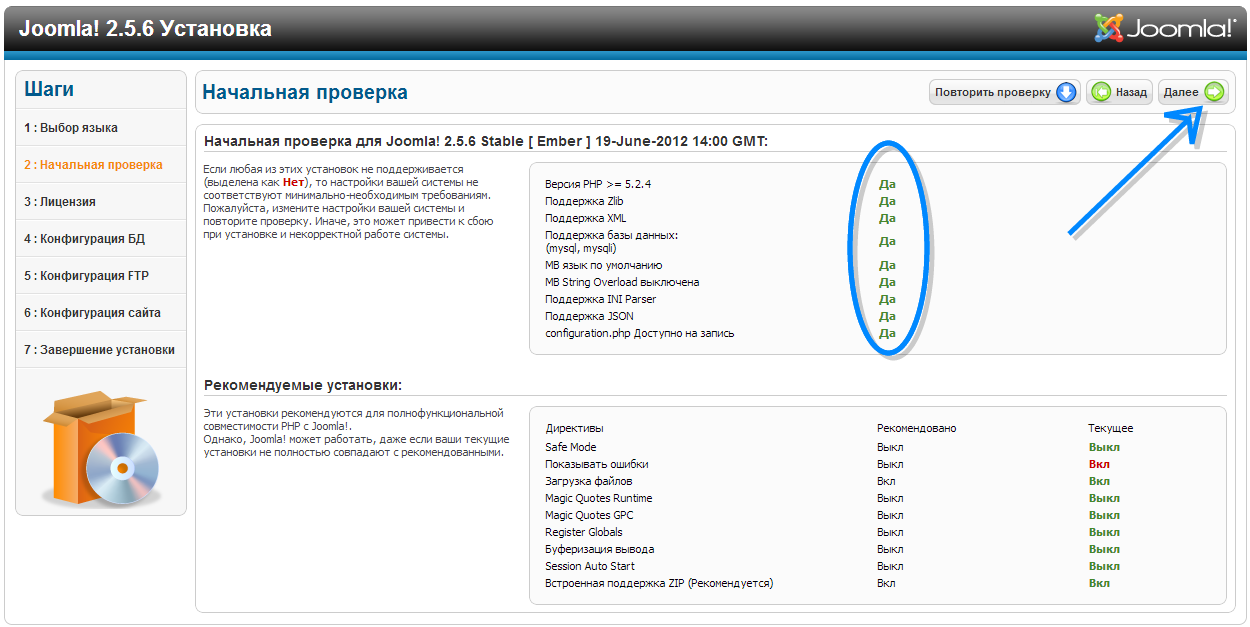Click the green right-arrow icon beside Далее
The height and width of the screenshot is (627, 1250).
[1214, 93]
